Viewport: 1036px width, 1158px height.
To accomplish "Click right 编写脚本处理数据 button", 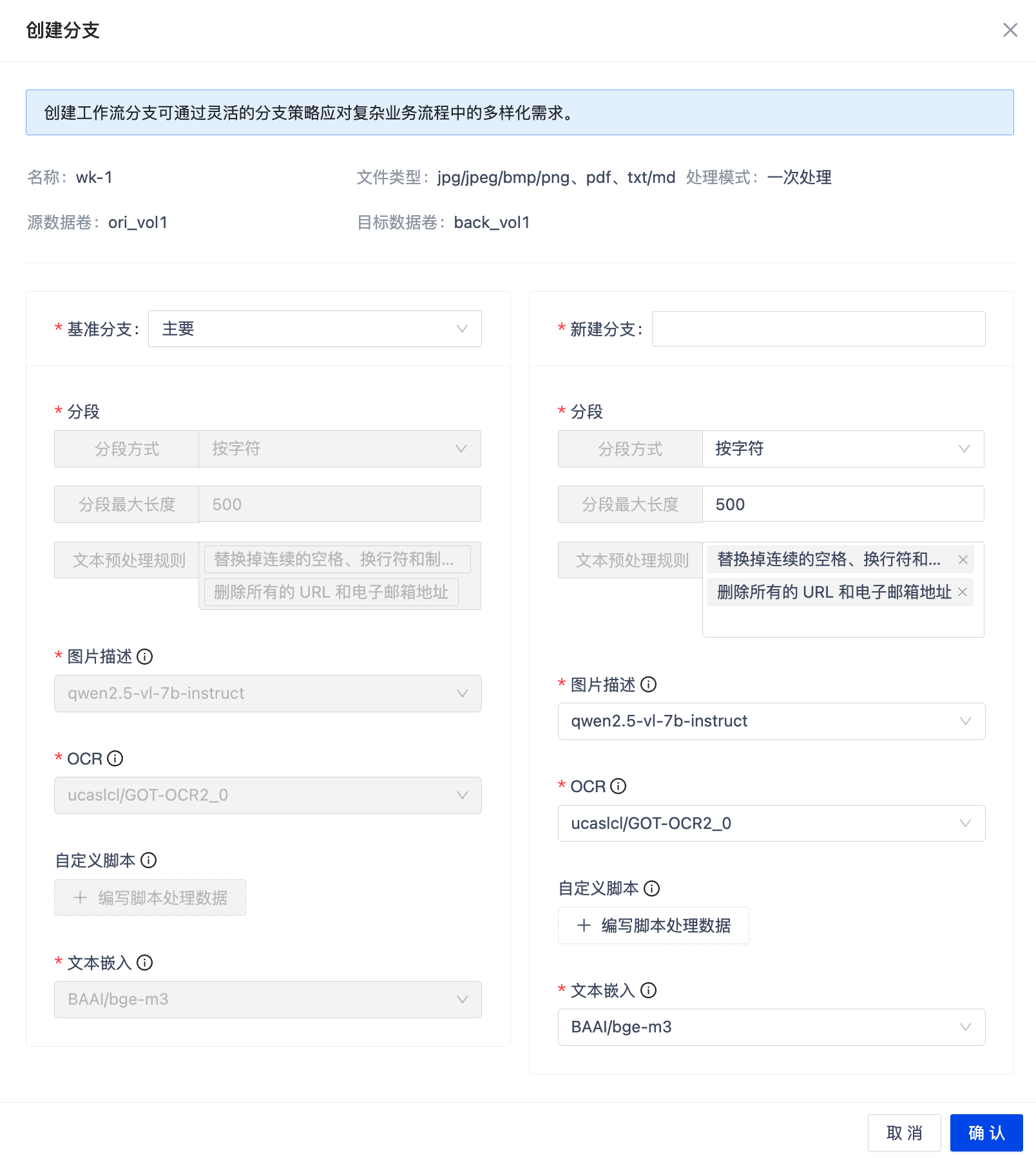I will point(653,926).
